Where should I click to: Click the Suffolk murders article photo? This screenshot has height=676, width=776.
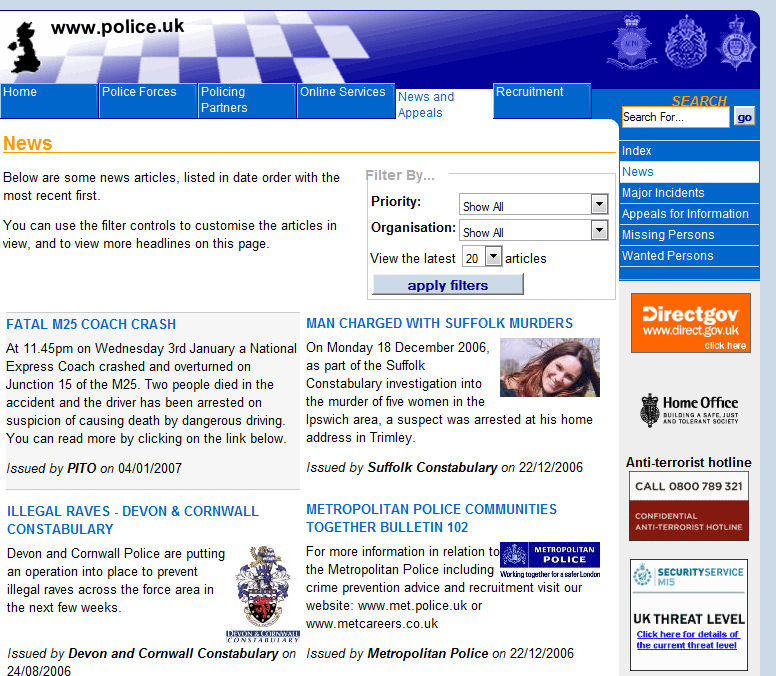549,367
